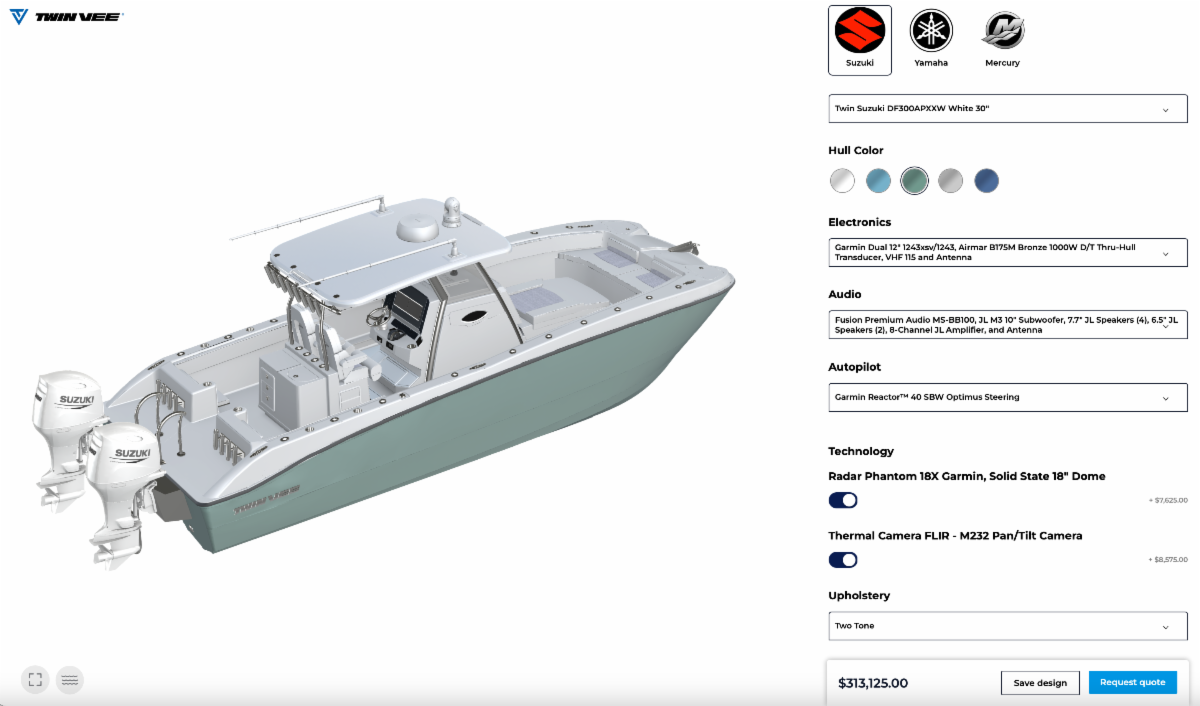Choose the dark blue hull color swatch

pyautogui.click(x=986, y=181)
